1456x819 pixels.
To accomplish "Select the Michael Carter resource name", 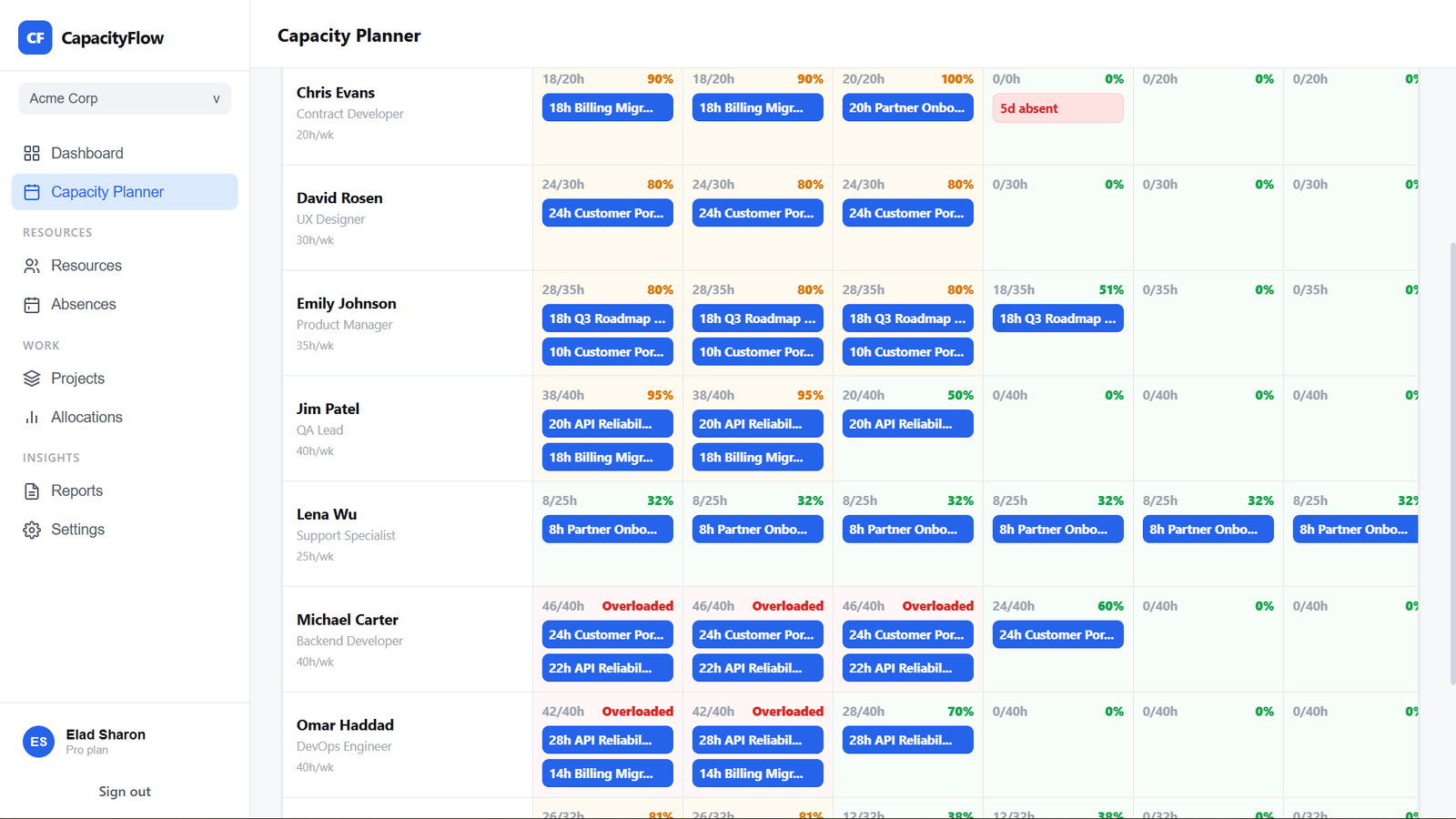I will (348, 620).
